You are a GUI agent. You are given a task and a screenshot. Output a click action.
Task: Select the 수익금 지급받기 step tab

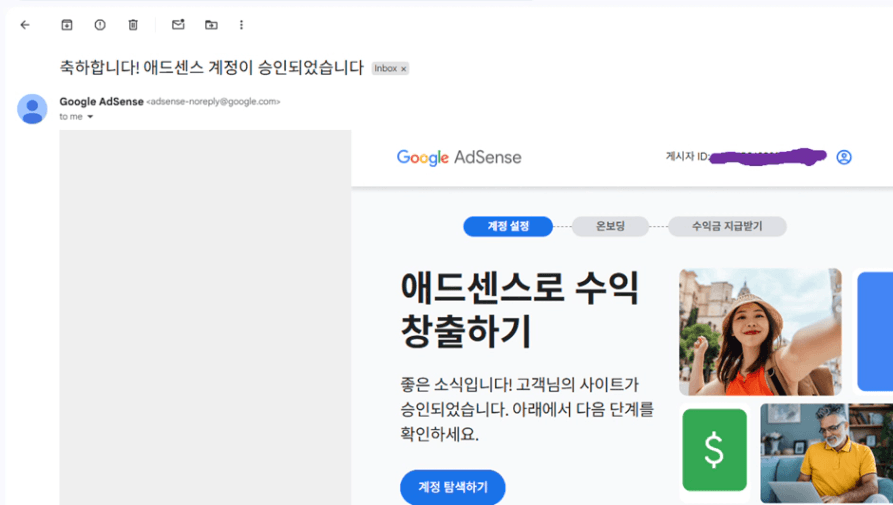(727, 227)
